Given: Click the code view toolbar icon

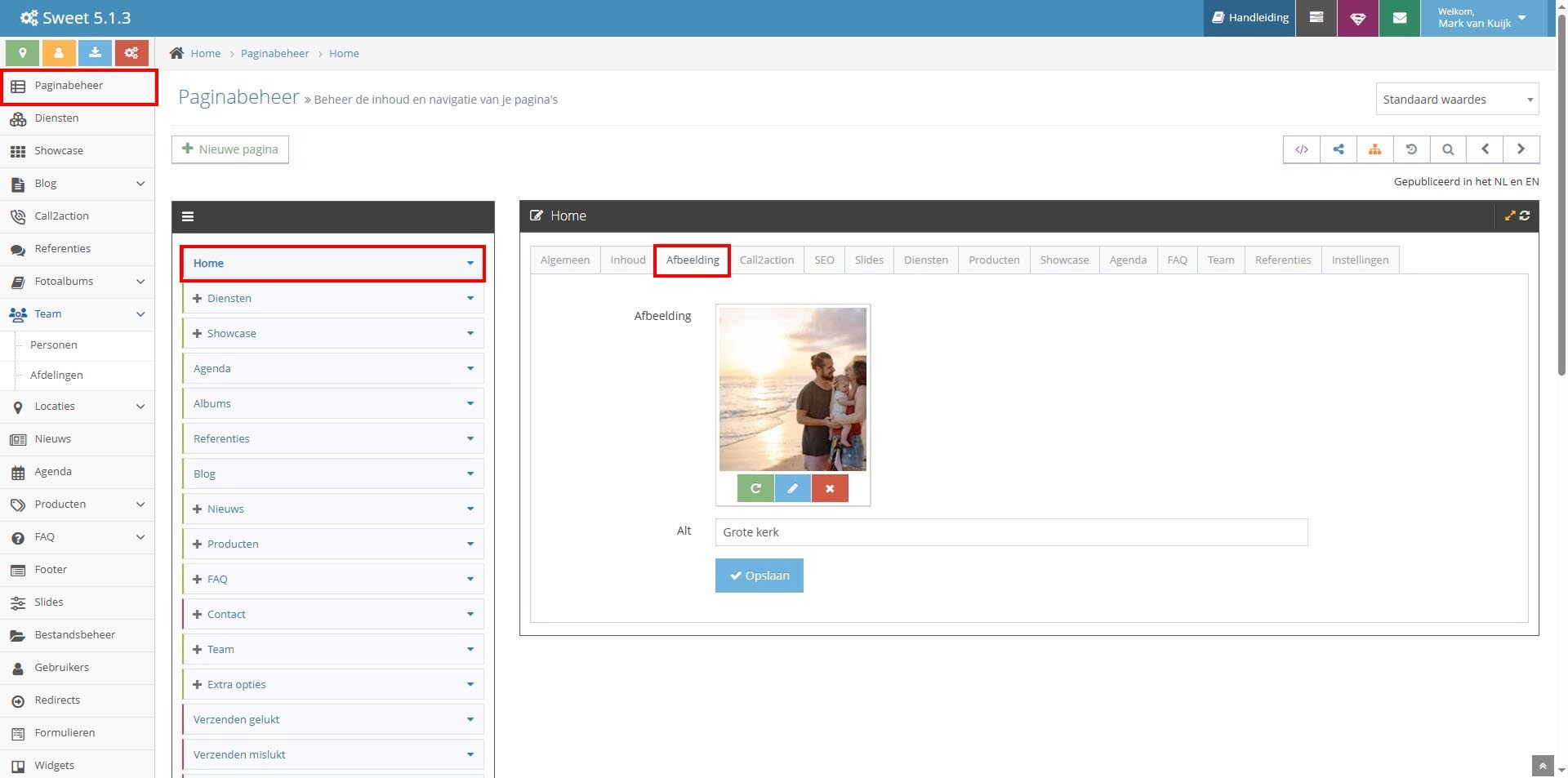Looking at the screenshot, I should coord(1302,149).
